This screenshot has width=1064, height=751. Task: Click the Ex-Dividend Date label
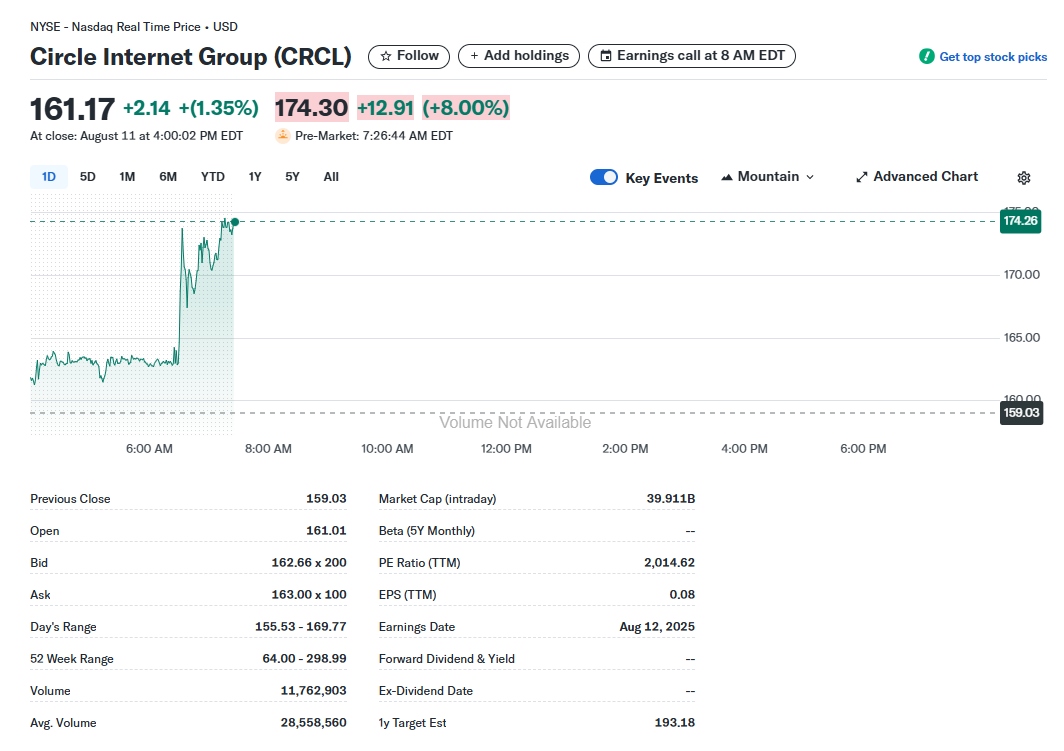(x=425, y=691)
